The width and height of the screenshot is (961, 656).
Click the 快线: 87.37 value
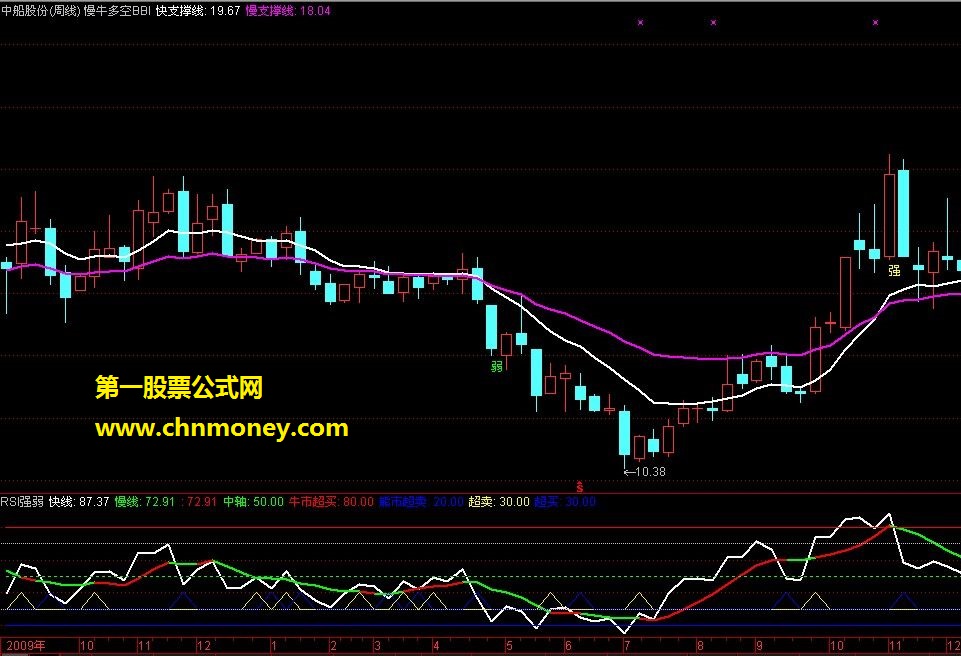[x=79, y=502]
